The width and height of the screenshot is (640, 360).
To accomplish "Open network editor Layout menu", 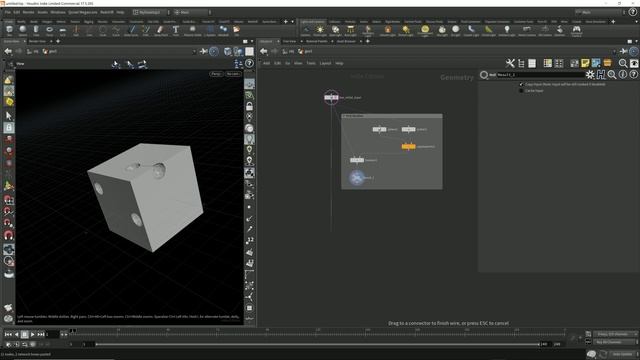I will point(325,63).
